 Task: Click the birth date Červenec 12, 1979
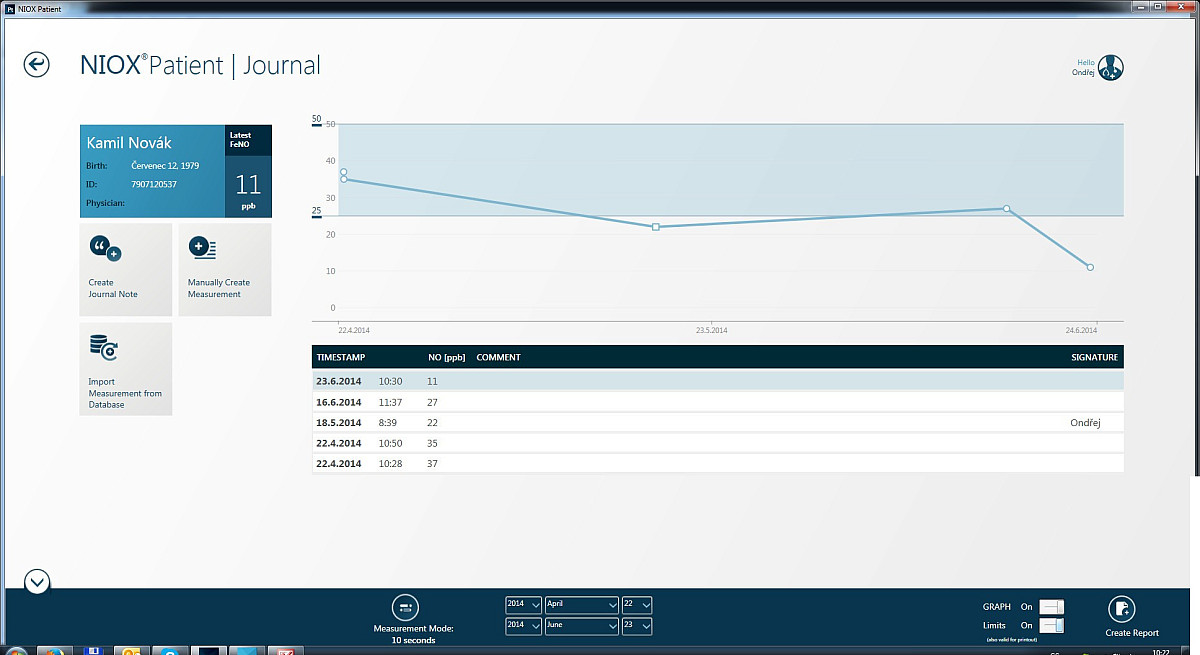point(165,165)
